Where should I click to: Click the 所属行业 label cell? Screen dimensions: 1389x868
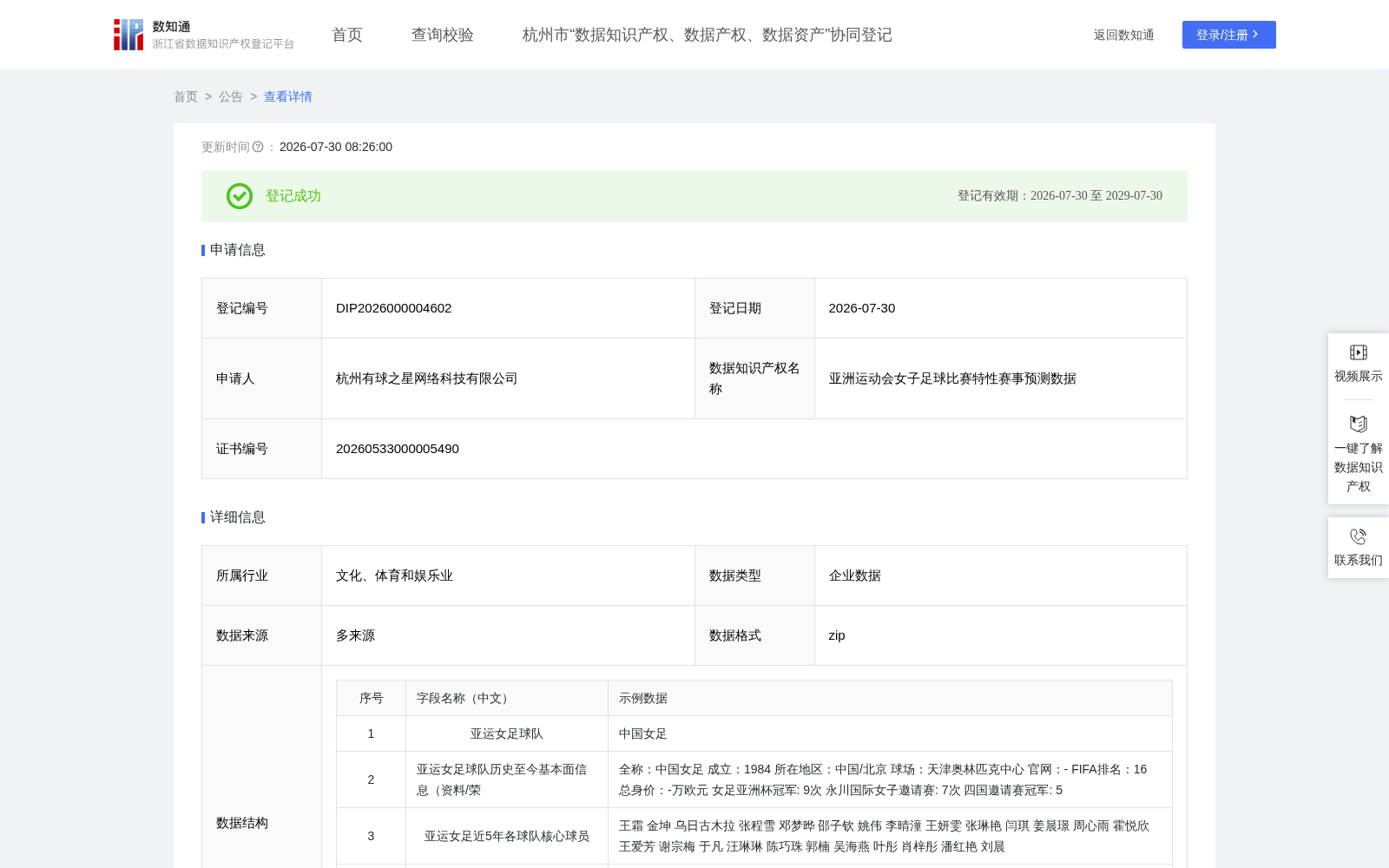[x=262, y=575]
